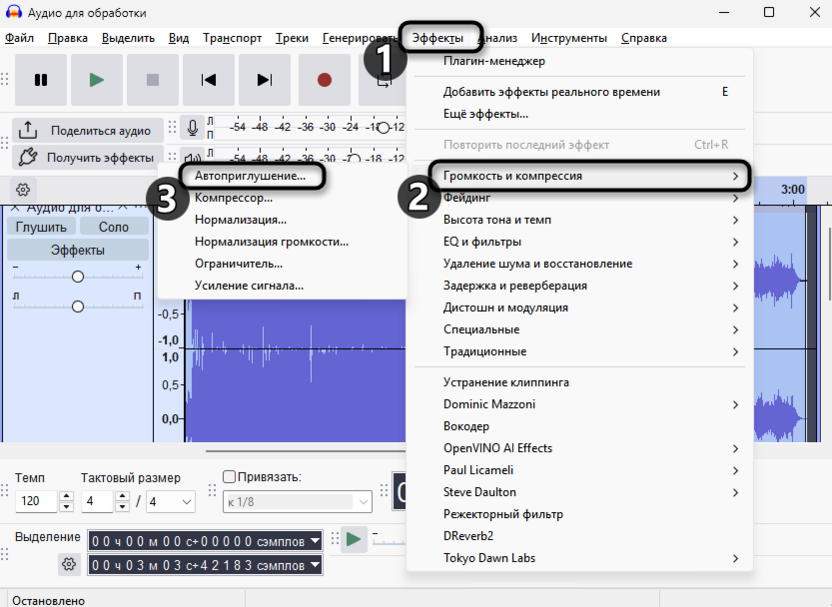Open the time signature denominator dropdown
The image size is (832, 607).
coord(171,501)
